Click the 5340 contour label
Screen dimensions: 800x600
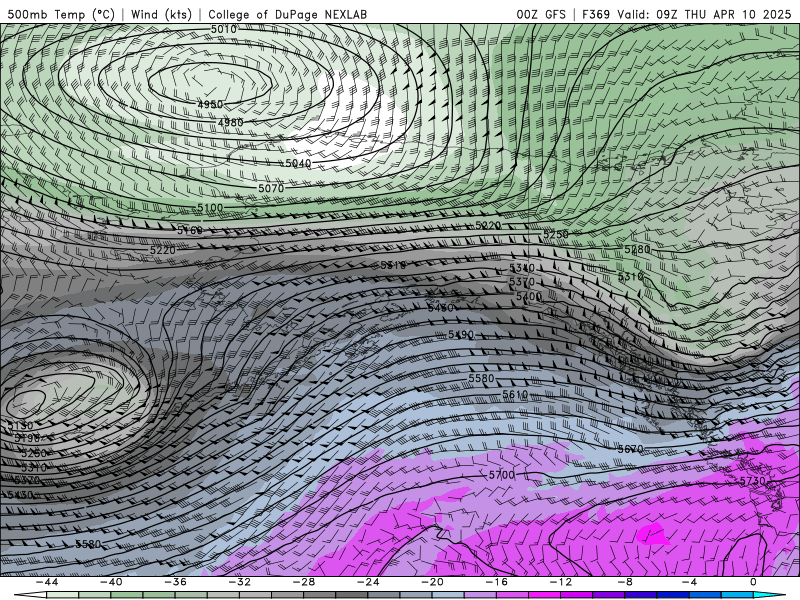click(522, 268)
